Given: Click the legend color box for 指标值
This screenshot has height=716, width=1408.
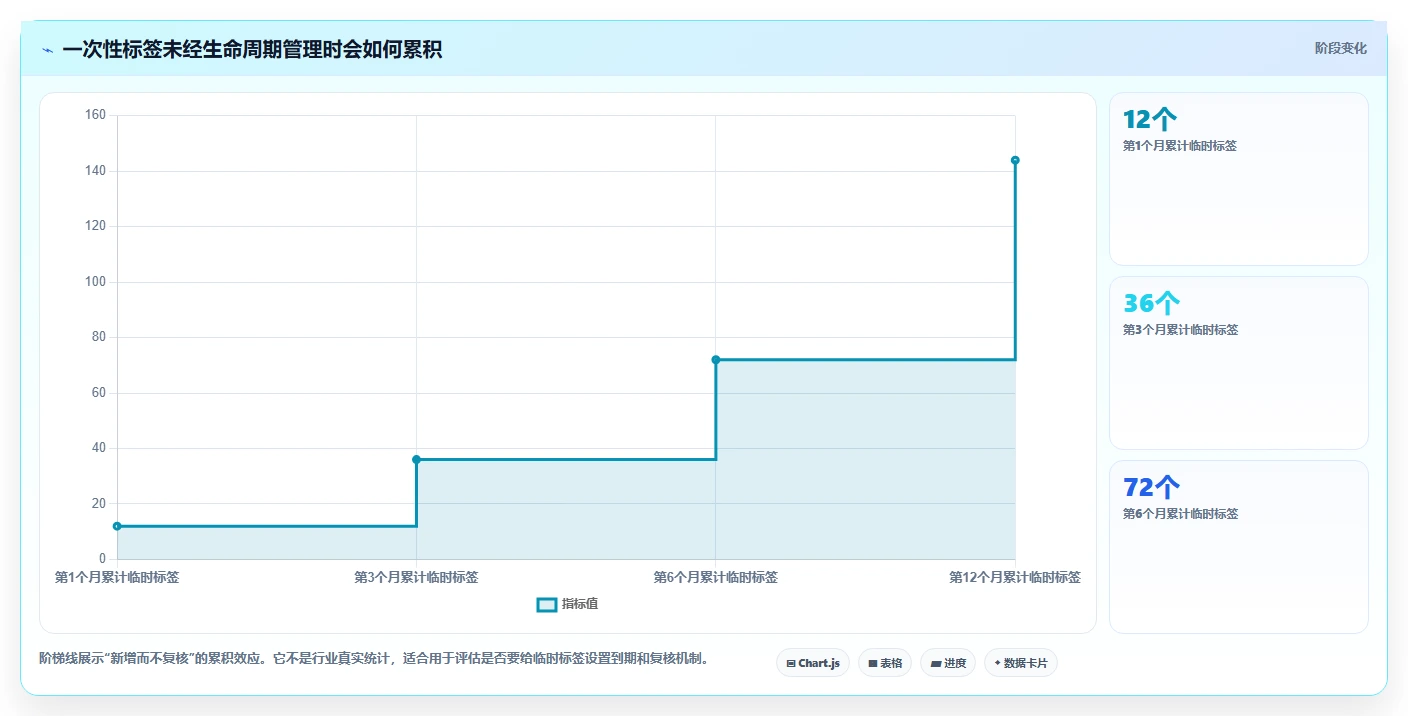Looking at the screenshot, I should (x=547, y=604).
